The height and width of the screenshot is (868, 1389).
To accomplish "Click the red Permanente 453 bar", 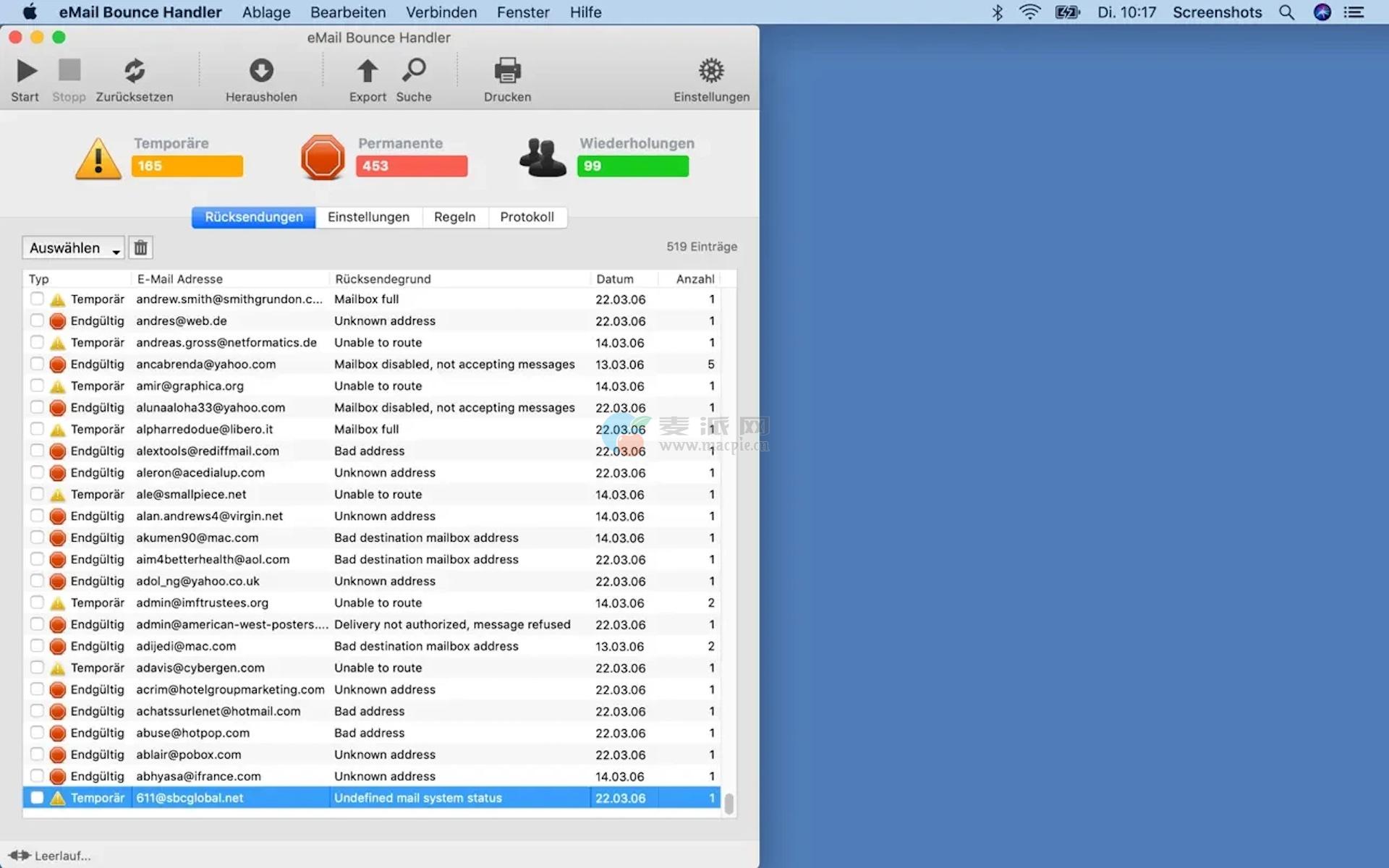I will tap(412, 166).
